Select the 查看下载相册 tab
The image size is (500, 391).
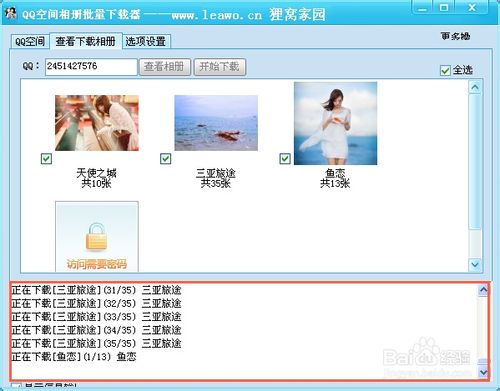coord(86,41)
